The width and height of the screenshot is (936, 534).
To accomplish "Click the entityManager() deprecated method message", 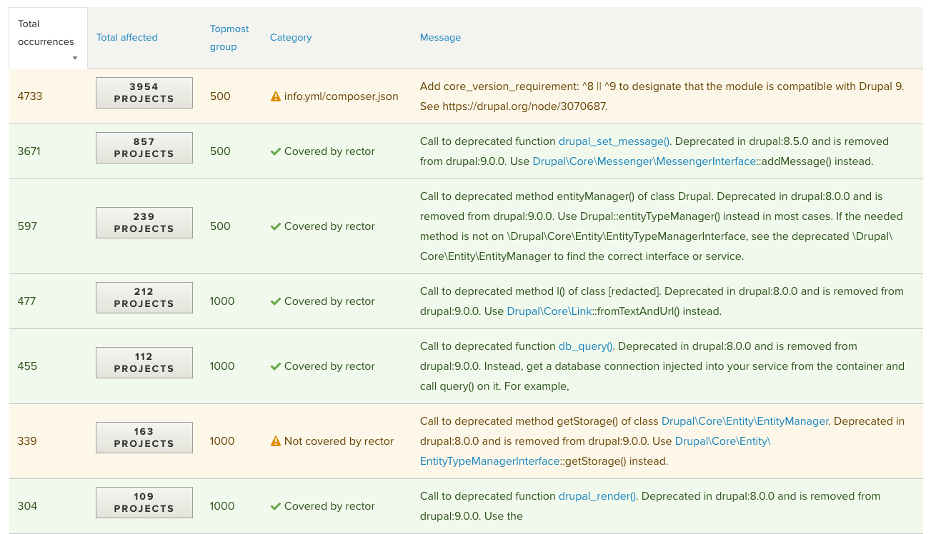I will 661,226.
